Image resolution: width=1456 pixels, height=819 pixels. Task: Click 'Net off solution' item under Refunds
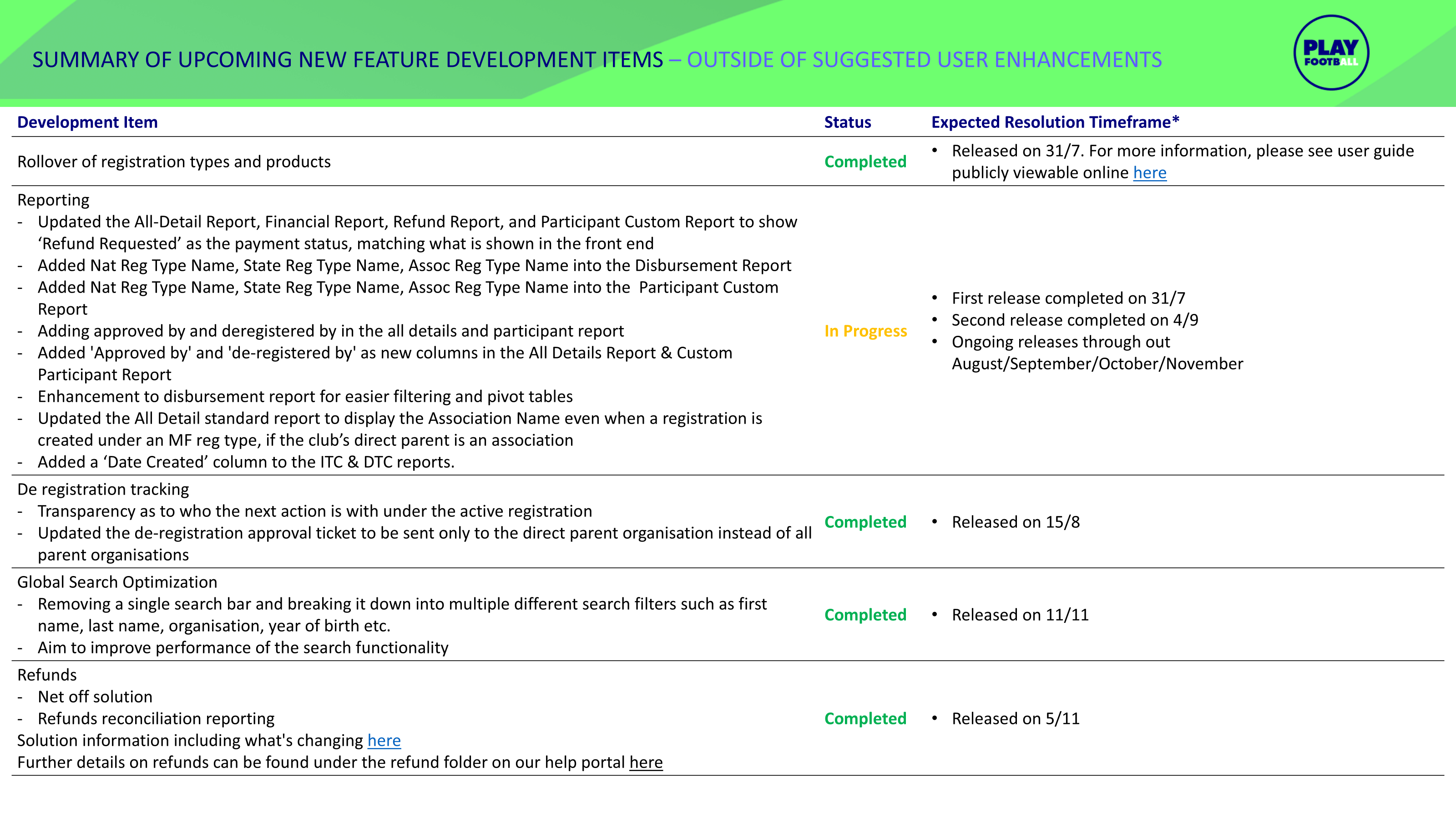coord(95,697)
